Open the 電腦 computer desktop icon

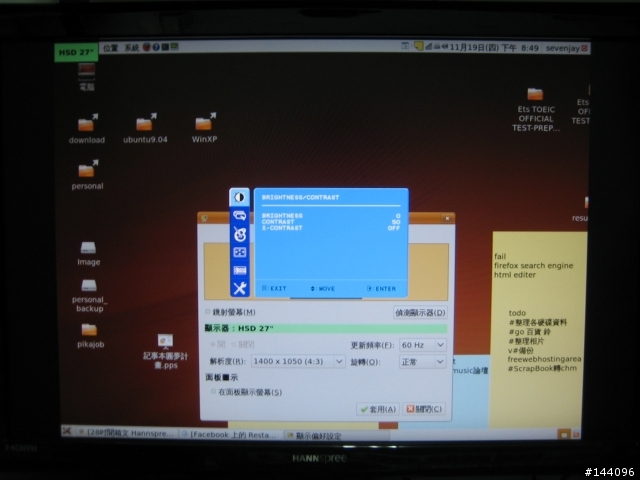coord(87,77)
